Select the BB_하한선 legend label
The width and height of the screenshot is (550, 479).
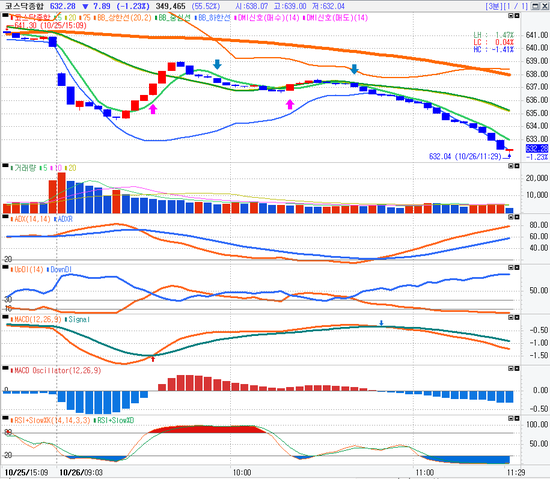[x=214, y=18]
